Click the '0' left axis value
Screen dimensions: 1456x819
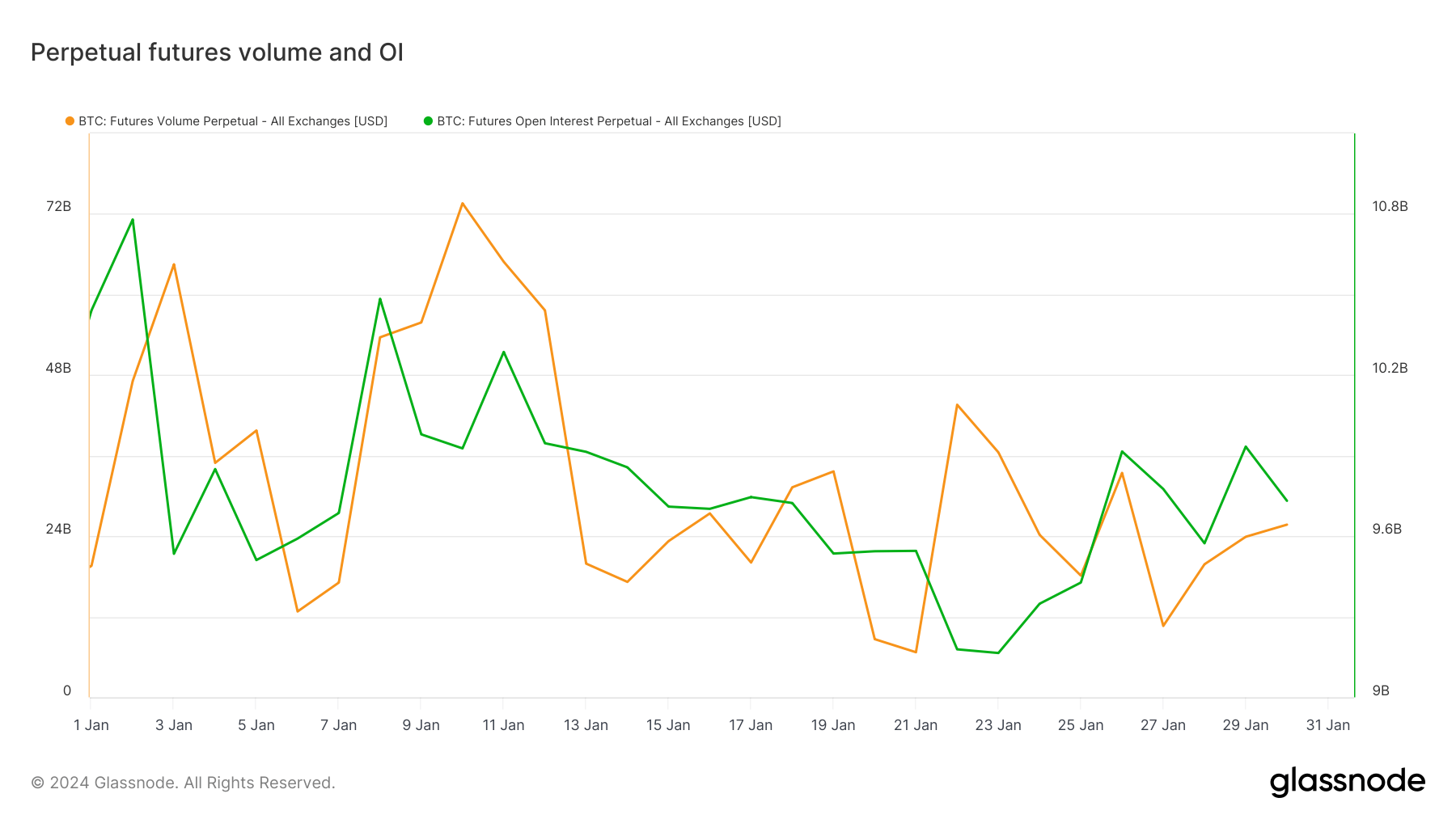[x=67, y=691]
